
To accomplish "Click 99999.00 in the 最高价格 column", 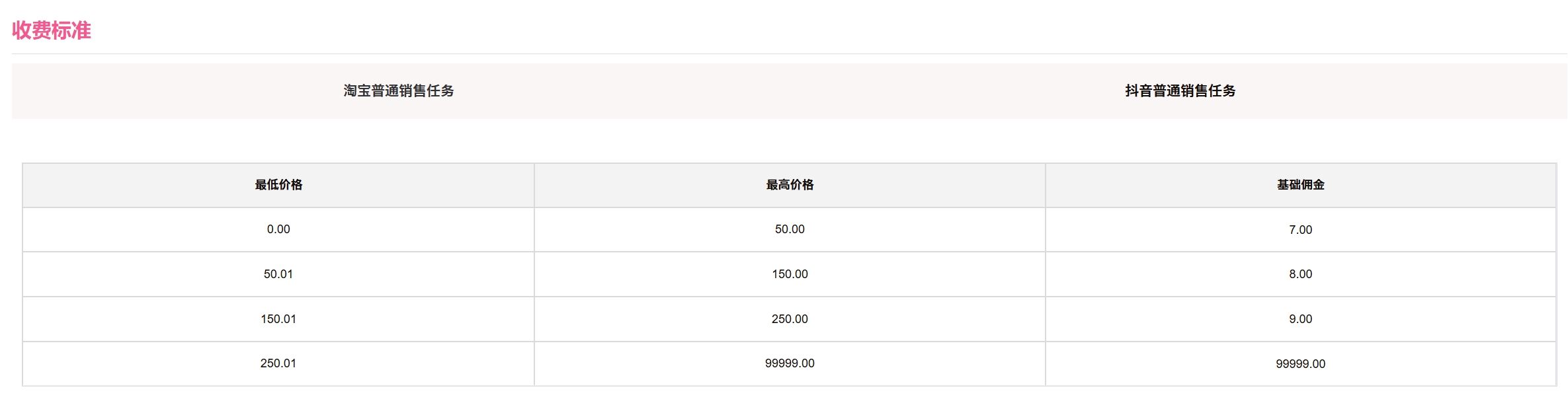I will coord(790,363).
